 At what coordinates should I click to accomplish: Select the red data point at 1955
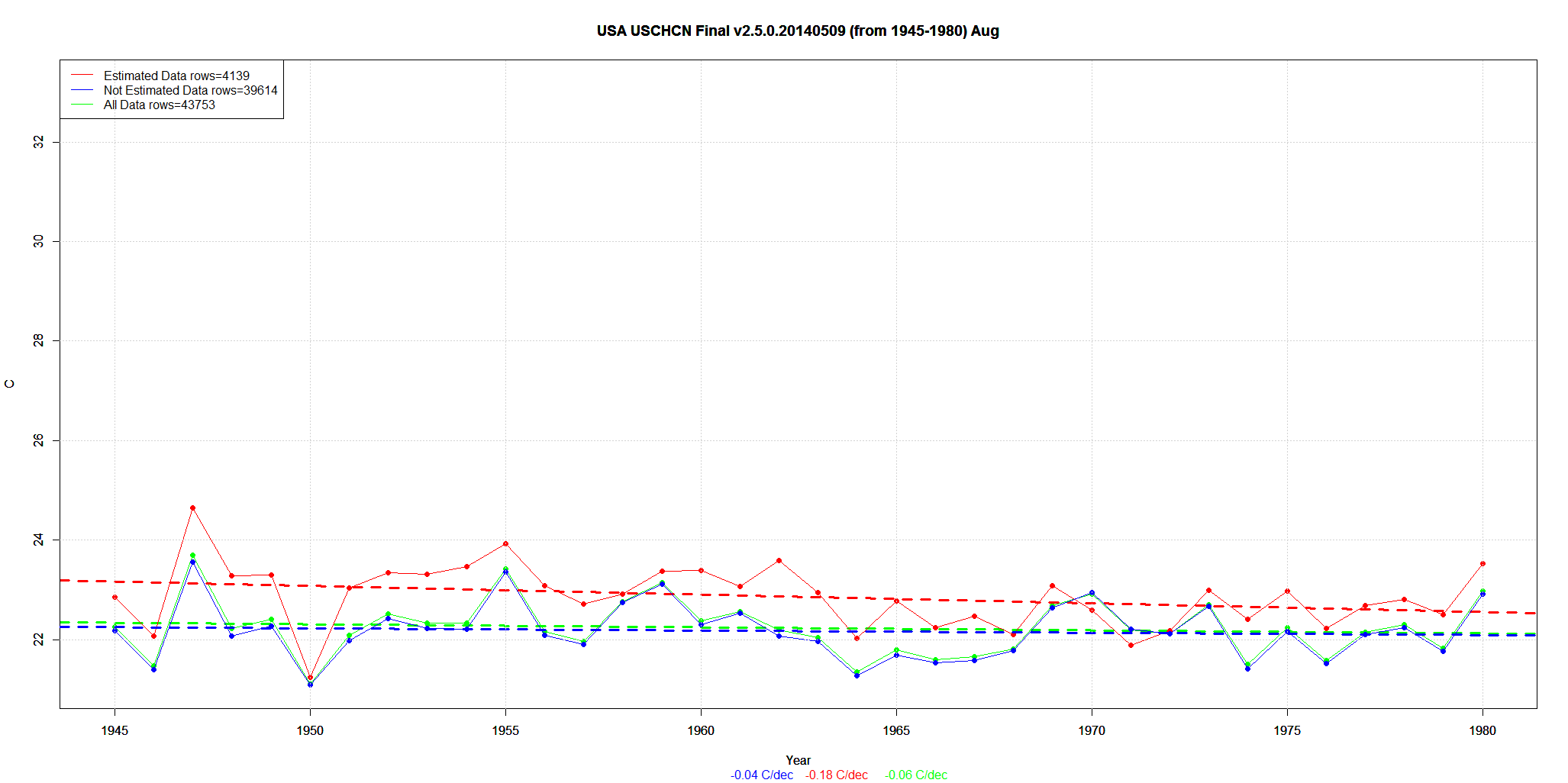[505, 543]
